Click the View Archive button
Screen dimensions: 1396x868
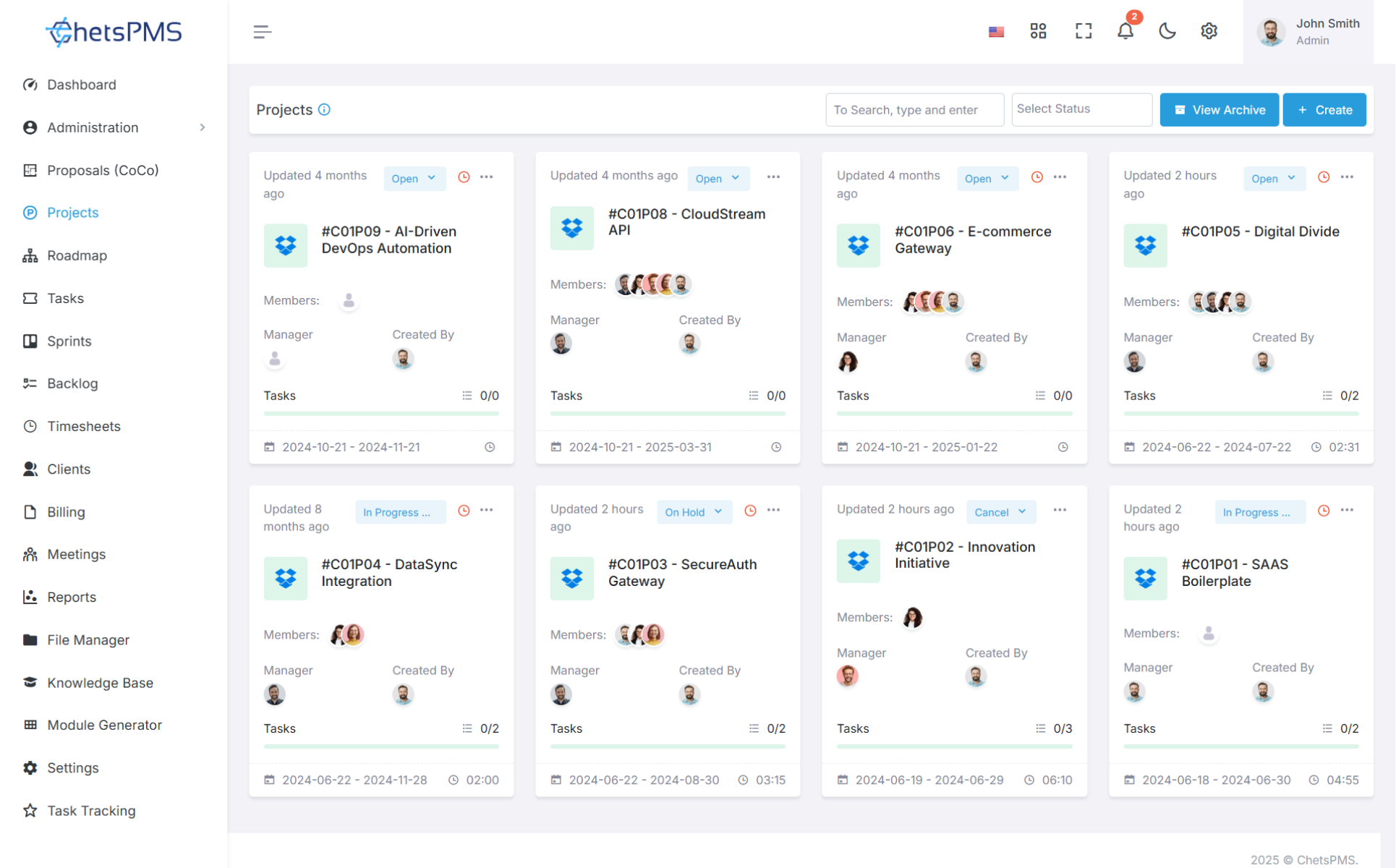tap(1219, 110)
